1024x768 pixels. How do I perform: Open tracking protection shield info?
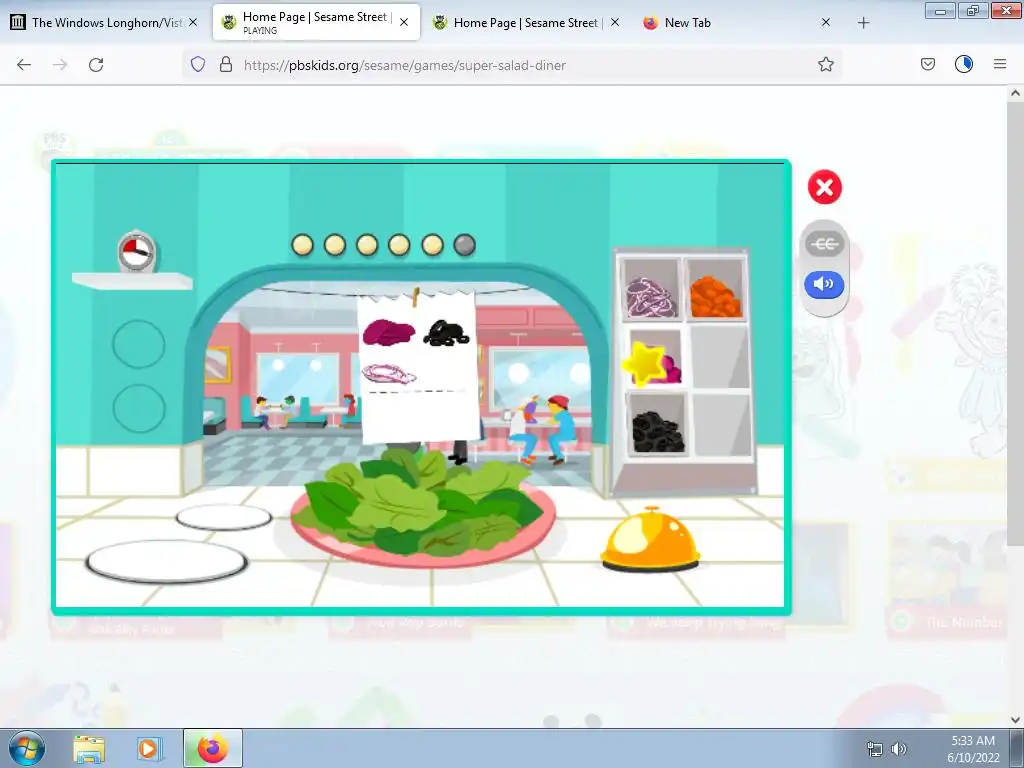(198, 64)
